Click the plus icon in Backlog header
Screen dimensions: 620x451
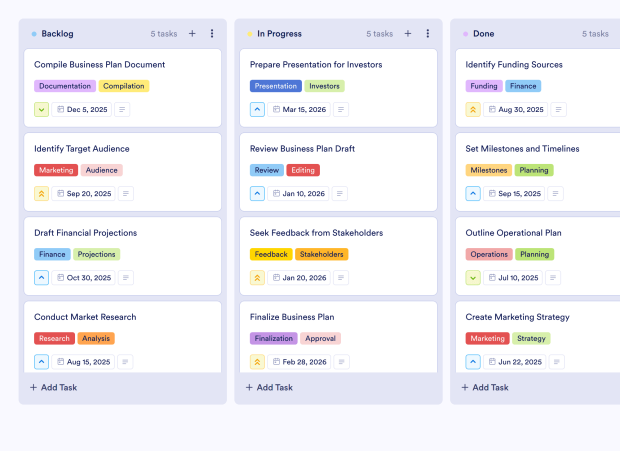(x=192, y=33)
